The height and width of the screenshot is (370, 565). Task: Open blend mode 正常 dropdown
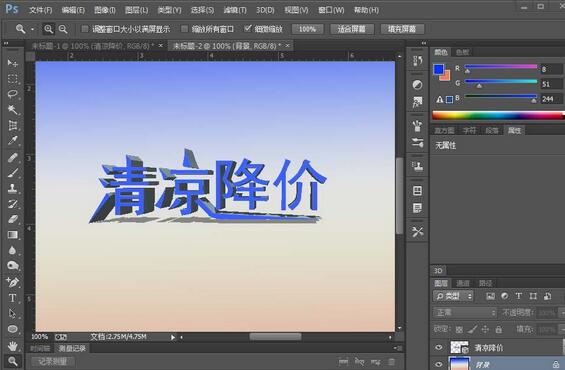(x=465, y=312)
